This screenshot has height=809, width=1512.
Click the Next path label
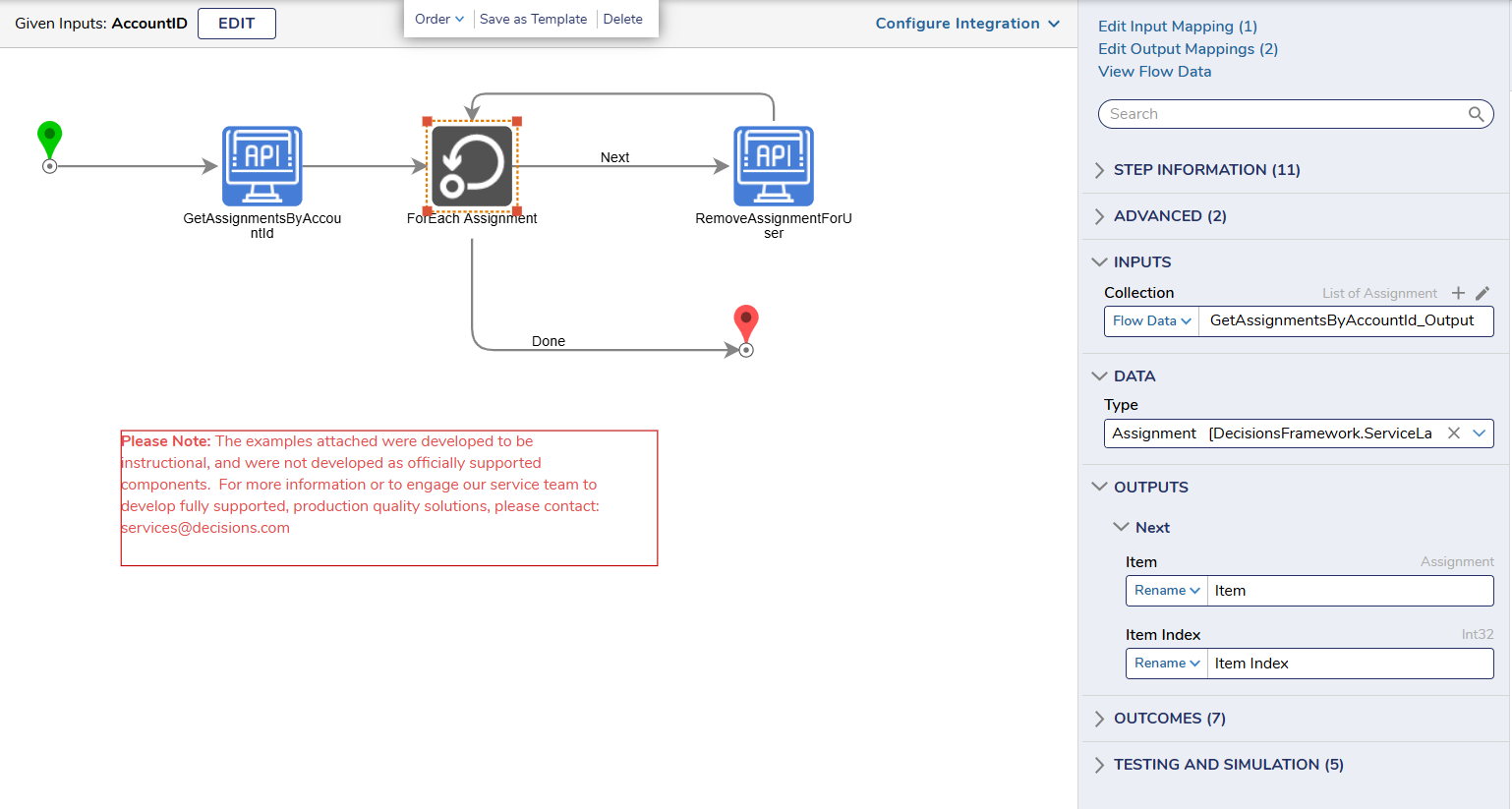pos(615,157)
